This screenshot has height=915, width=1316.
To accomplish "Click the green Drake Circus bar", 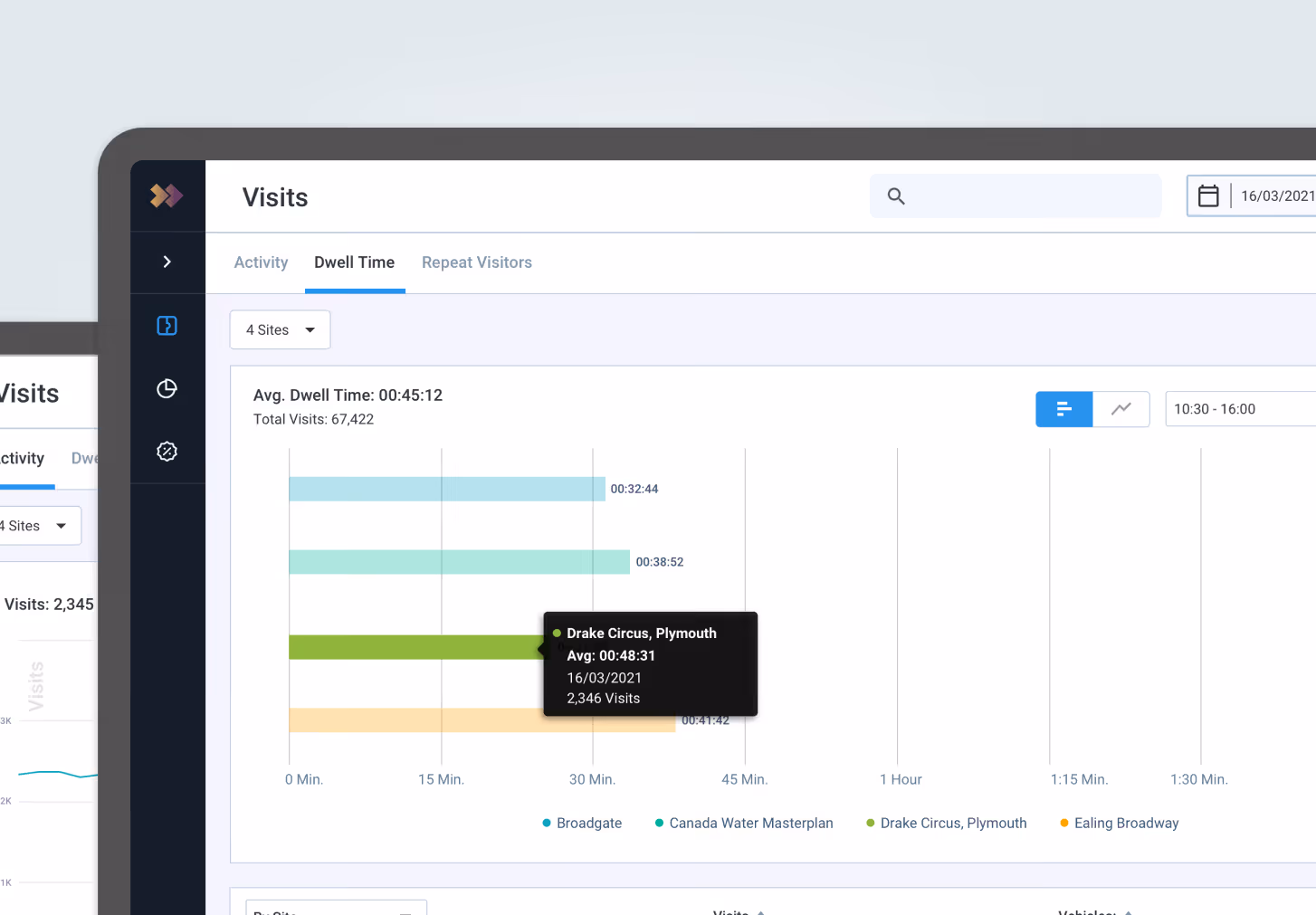I will (x=415, y=647).
